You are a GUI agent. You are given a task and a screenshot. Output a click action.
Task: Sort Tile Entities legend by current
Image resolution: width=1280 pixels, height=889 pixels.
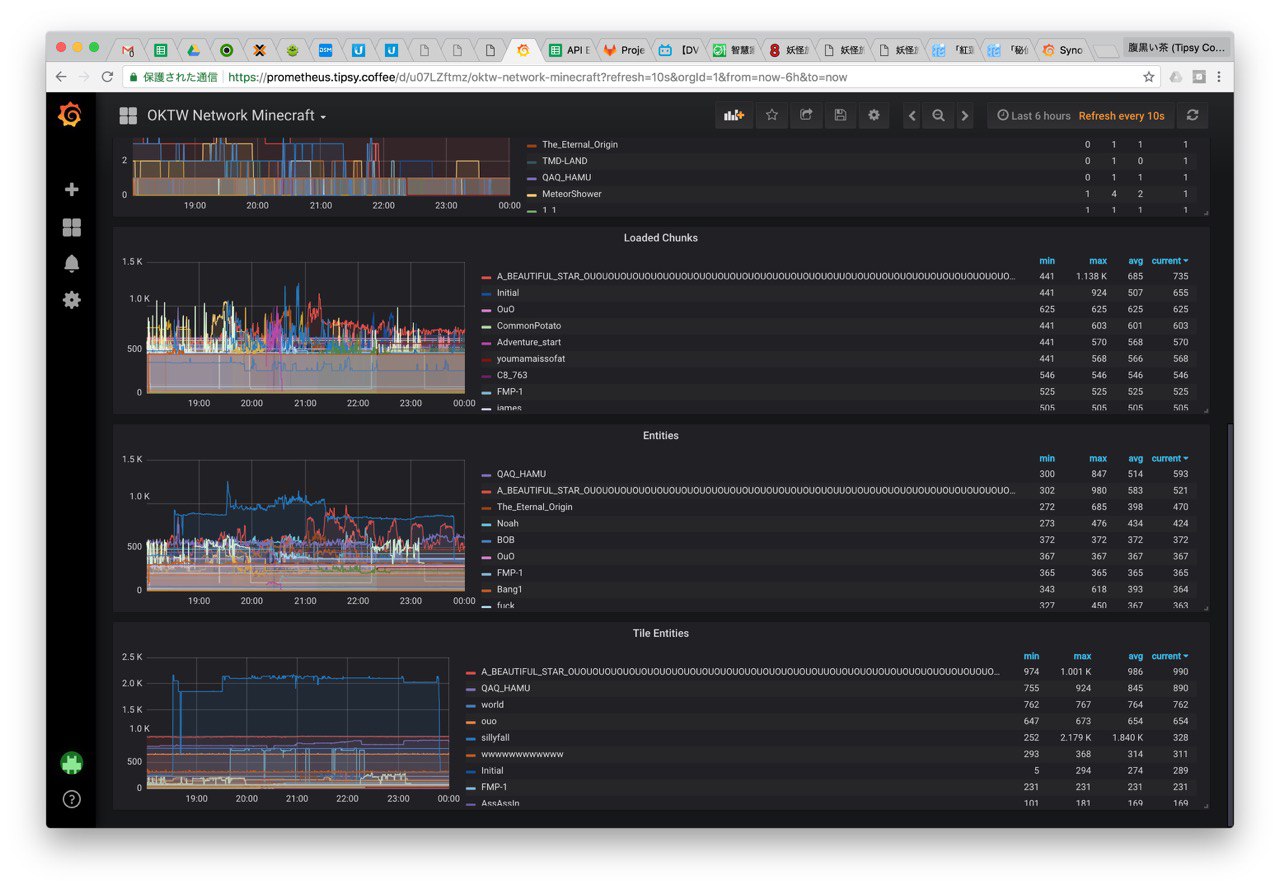pos(1169,657)
